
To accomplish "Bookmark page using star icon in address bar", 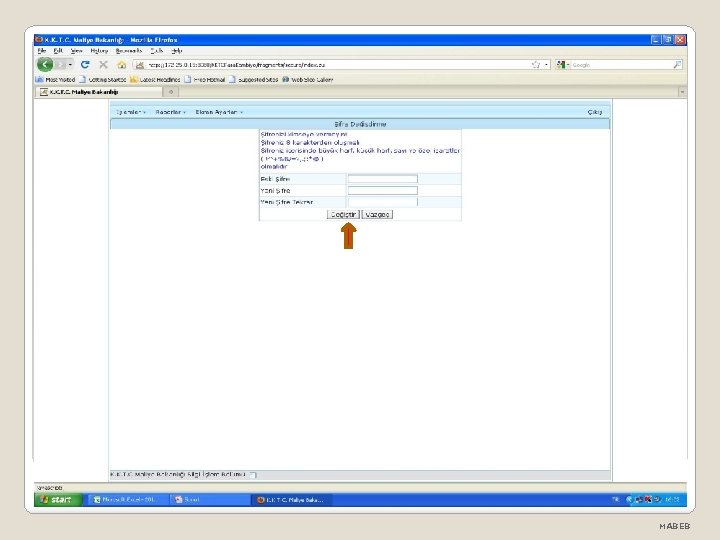I will coord(536,65).
